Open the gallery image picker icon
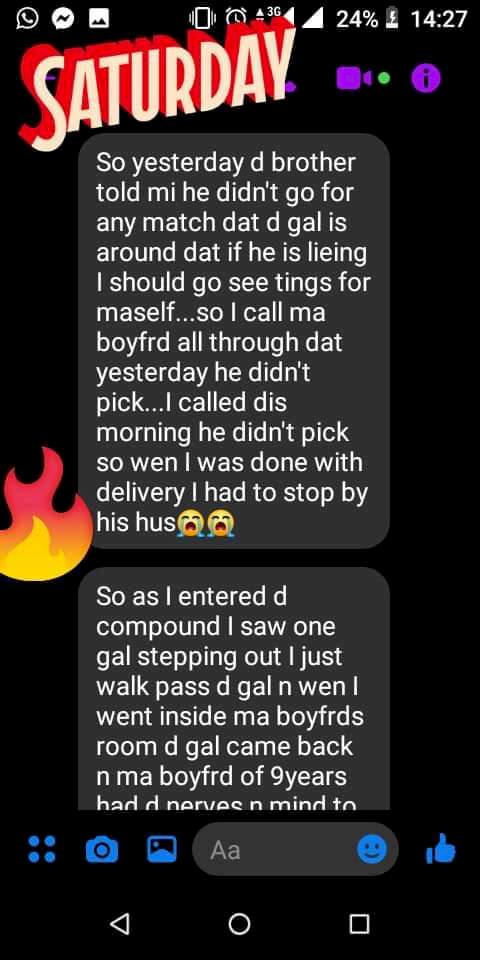The height and width of the screenshot is (960, 480). [x=162, y=849]
